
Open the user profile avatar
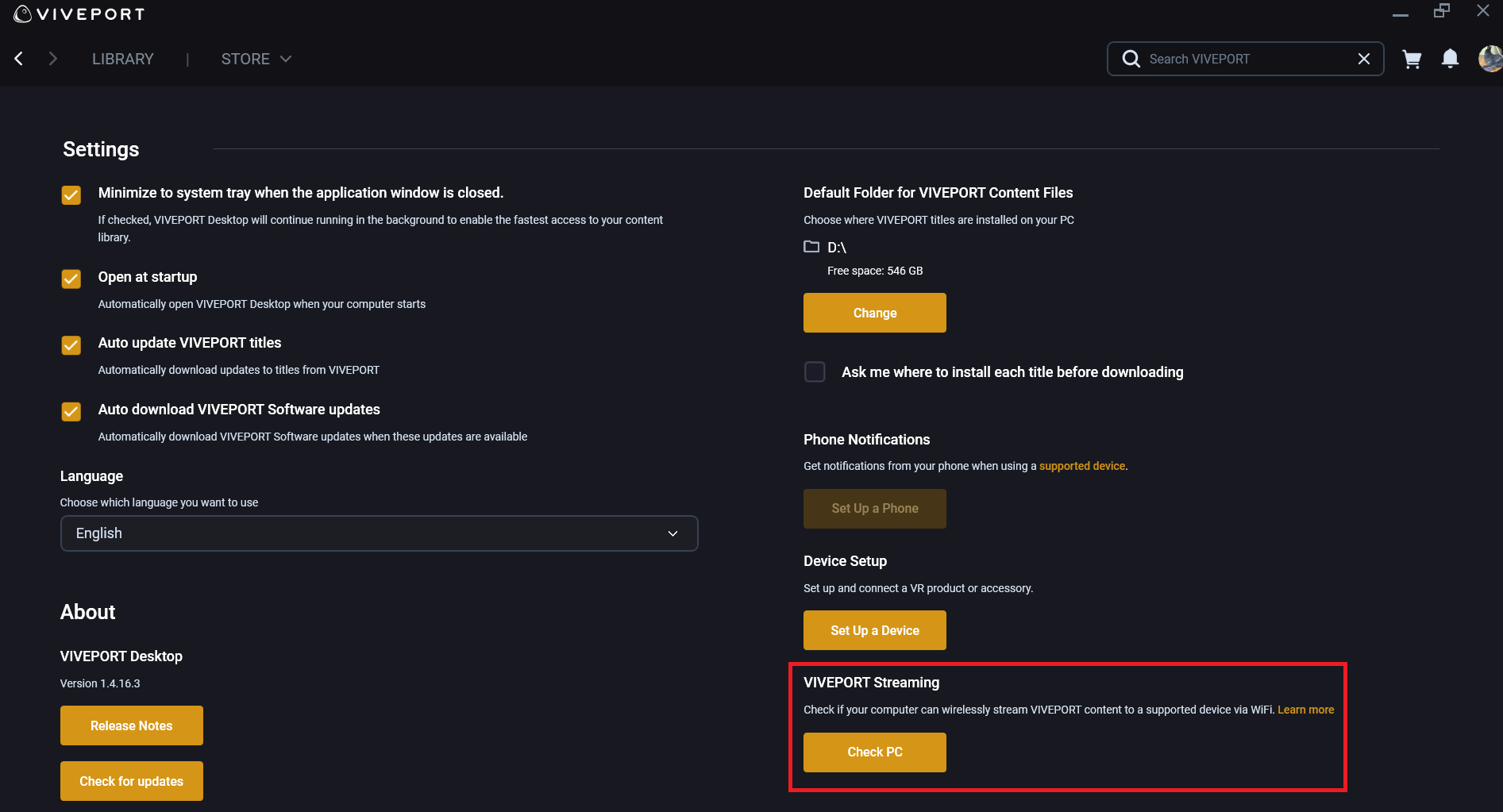pos(1490,59)
